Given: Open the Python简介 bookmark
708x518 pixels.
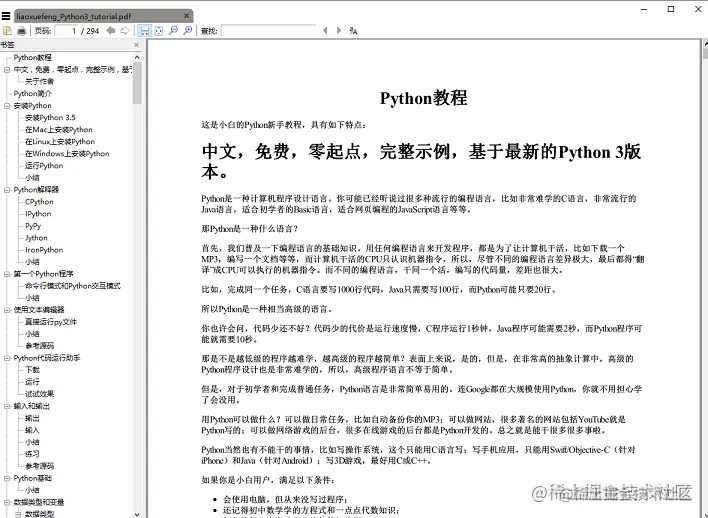Looking at the screenshot, I should coord(33,93).
